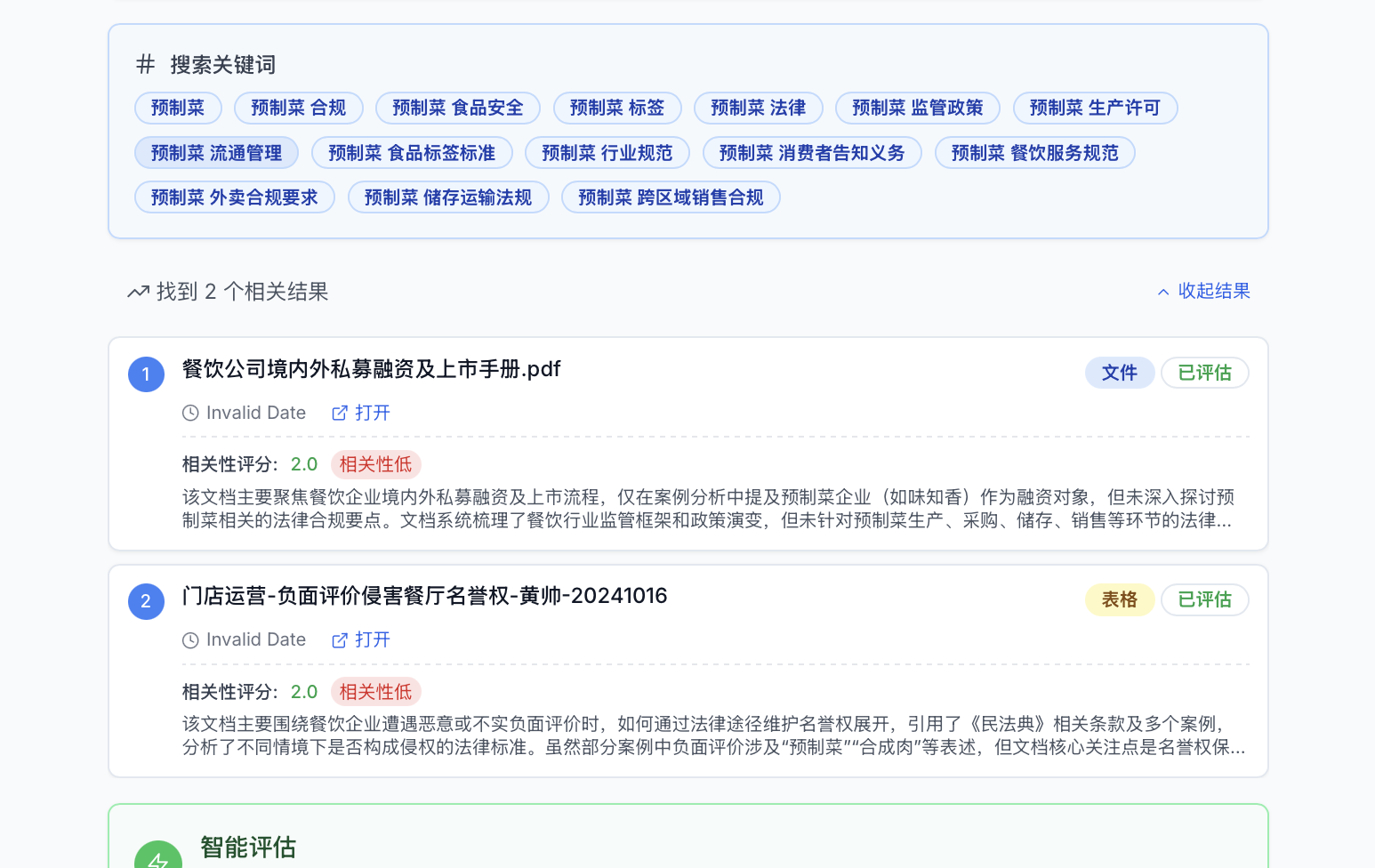Click the hash icon beside 搜索关键词
The image size is (1375, 868).
145,64
